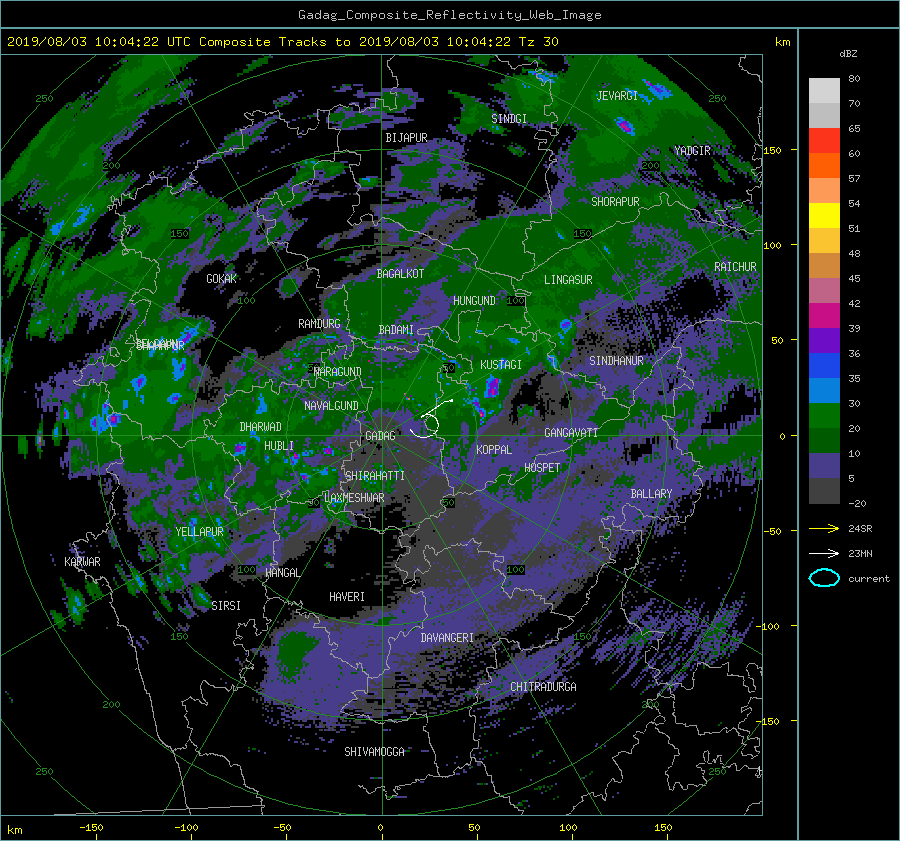
Task: Click the NAVALGUND city label
Action: tap(331, 405)
